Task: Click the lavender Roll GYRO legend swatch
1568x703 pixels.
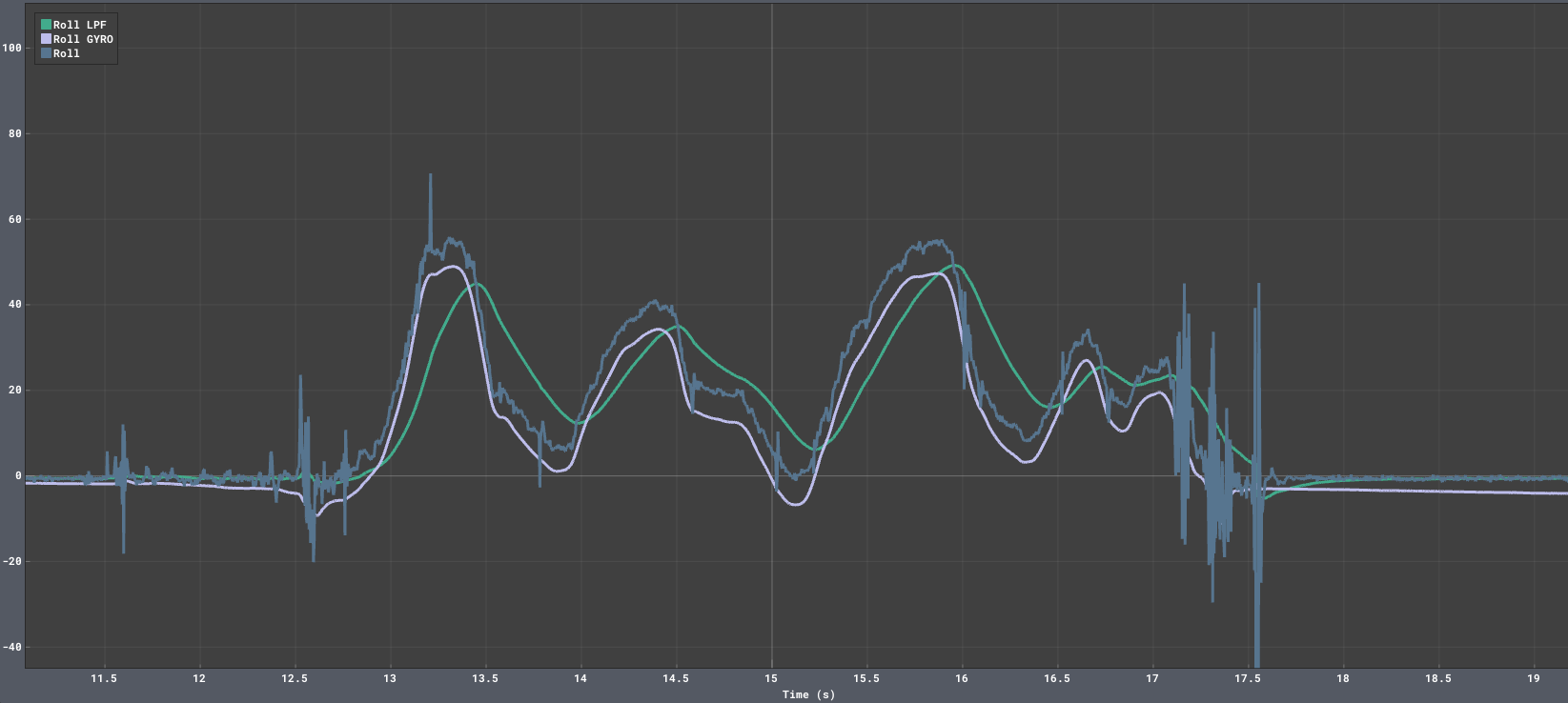Action: pyautogui.click(x=46, y=39)
